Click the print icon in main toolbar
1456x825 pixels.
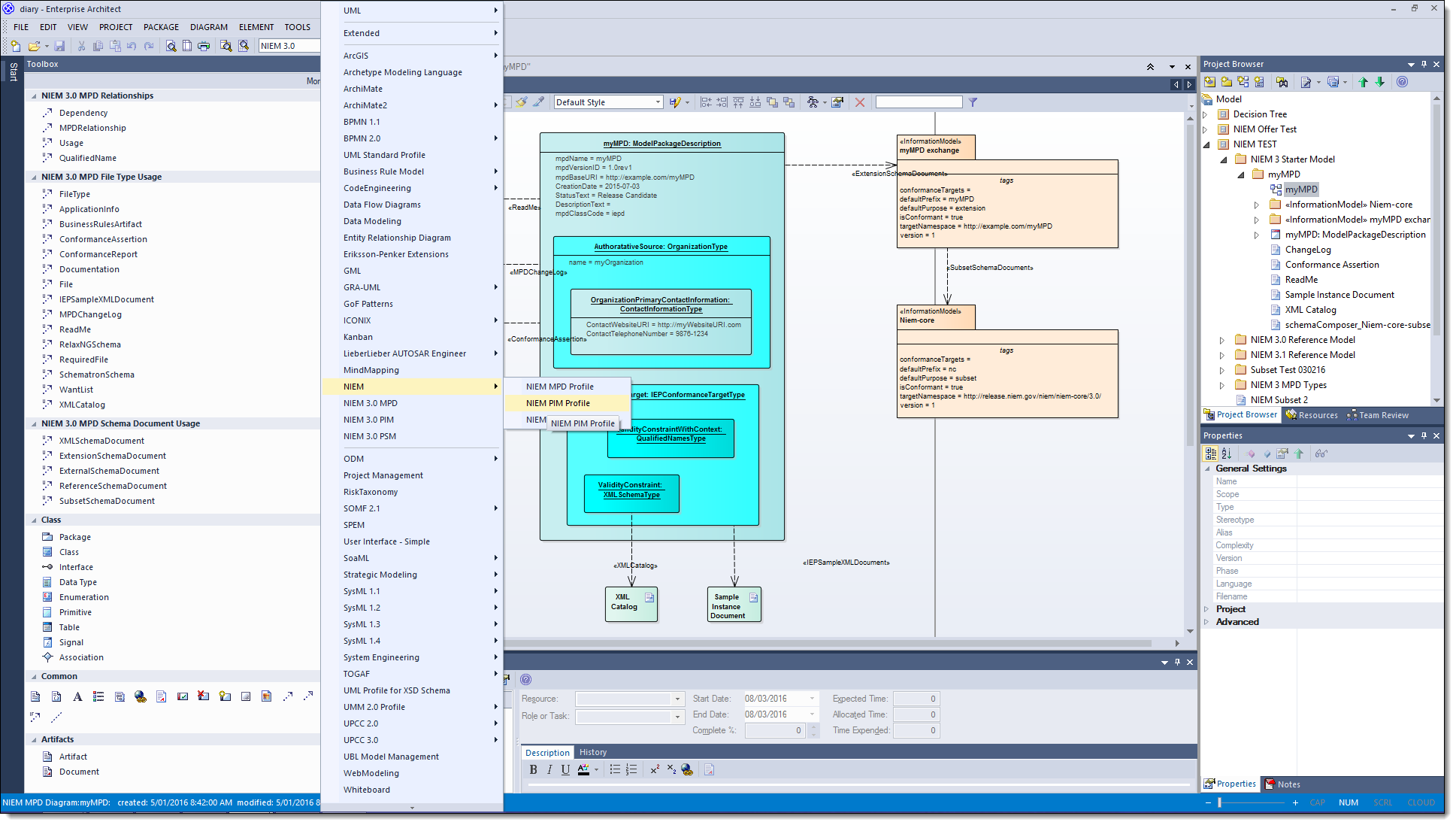point(204,46)
